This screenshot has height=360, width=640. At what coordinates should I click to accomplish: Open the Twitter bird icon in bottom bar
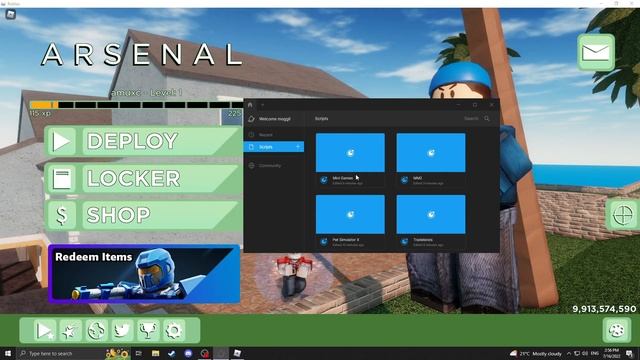pos(122,330)
